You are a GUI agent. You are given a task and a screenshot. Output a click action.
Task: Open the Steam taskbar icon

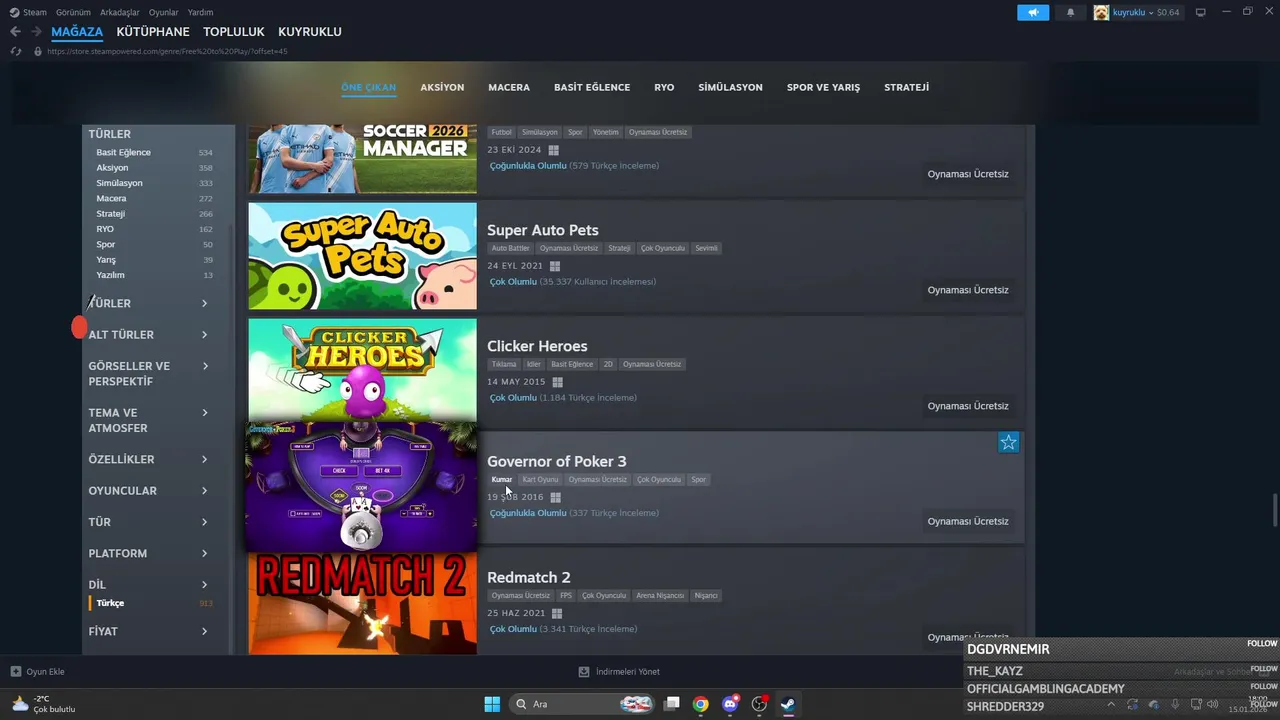[x=788, y=704]
